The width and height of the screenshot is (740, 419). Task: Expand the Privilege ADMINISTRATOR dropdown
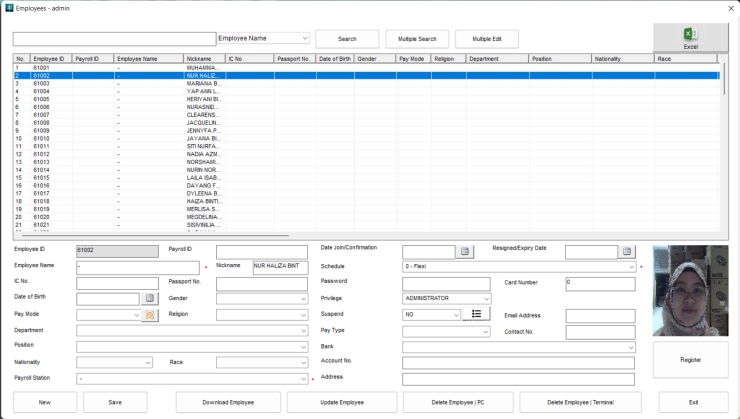tap(486, 298)
